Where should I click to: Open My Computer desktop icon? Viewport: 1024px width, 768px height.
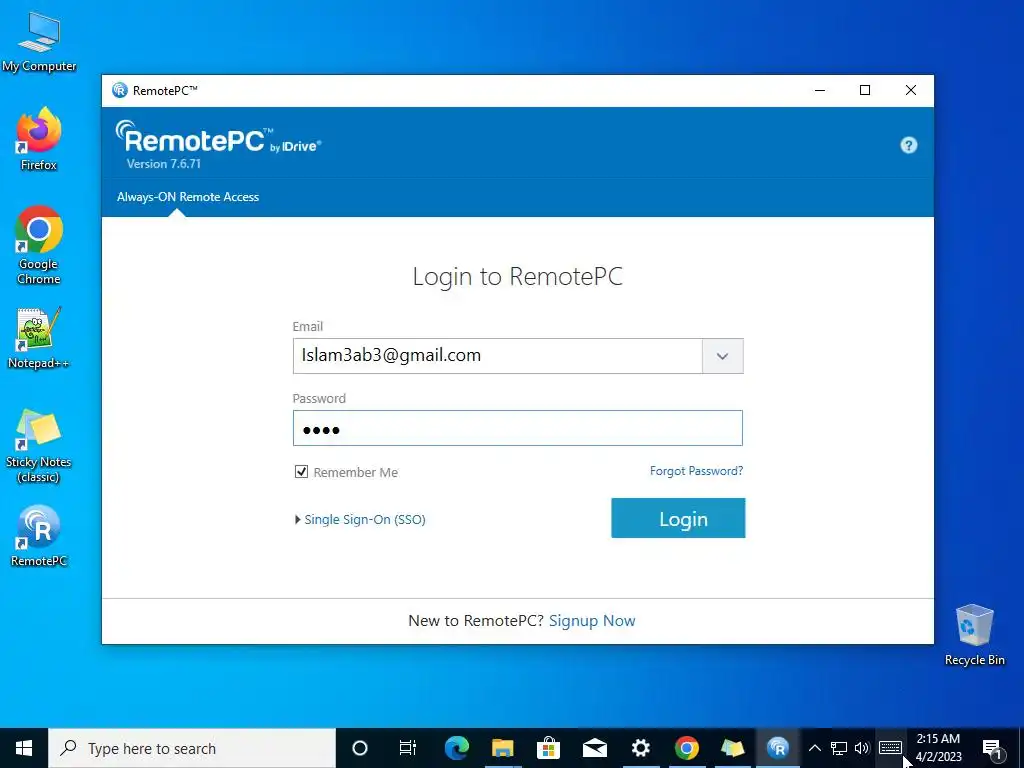(39, 42)
